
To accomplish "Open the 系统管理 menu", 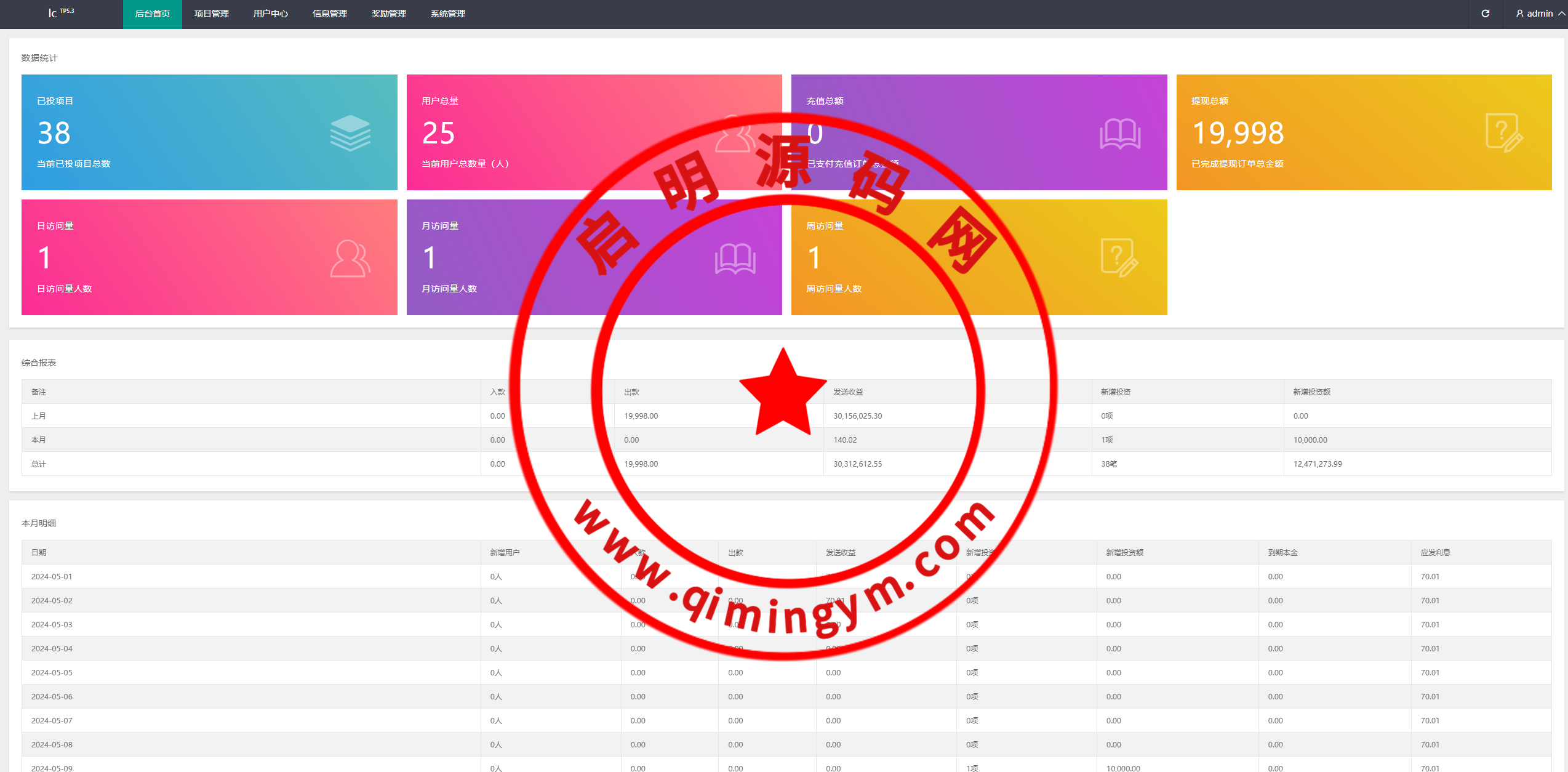I will point(448,14).
